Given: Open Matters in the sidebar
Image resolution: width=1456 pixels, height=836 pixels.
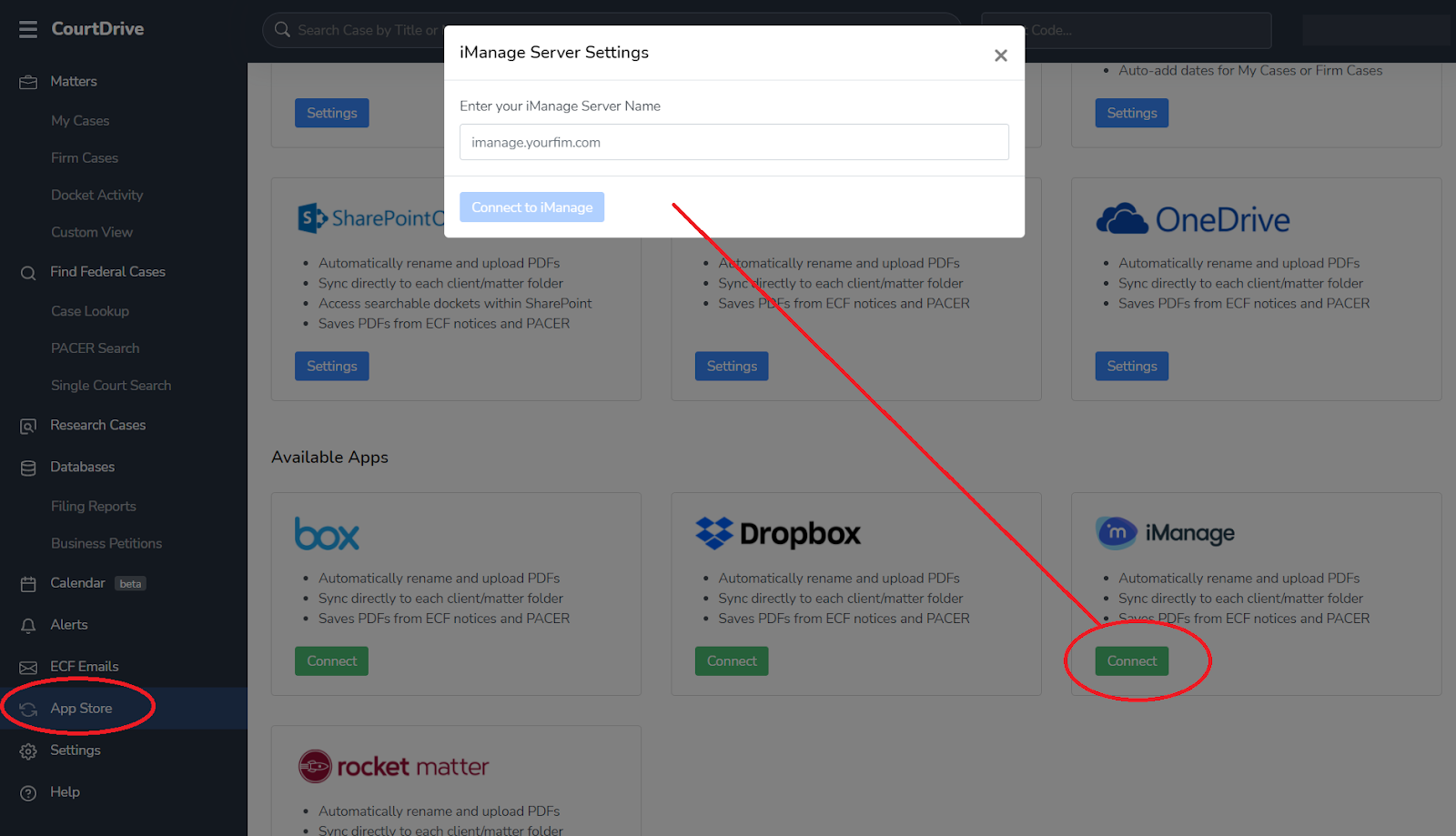Looking at the screenshot, I should [x=74, y=81].
